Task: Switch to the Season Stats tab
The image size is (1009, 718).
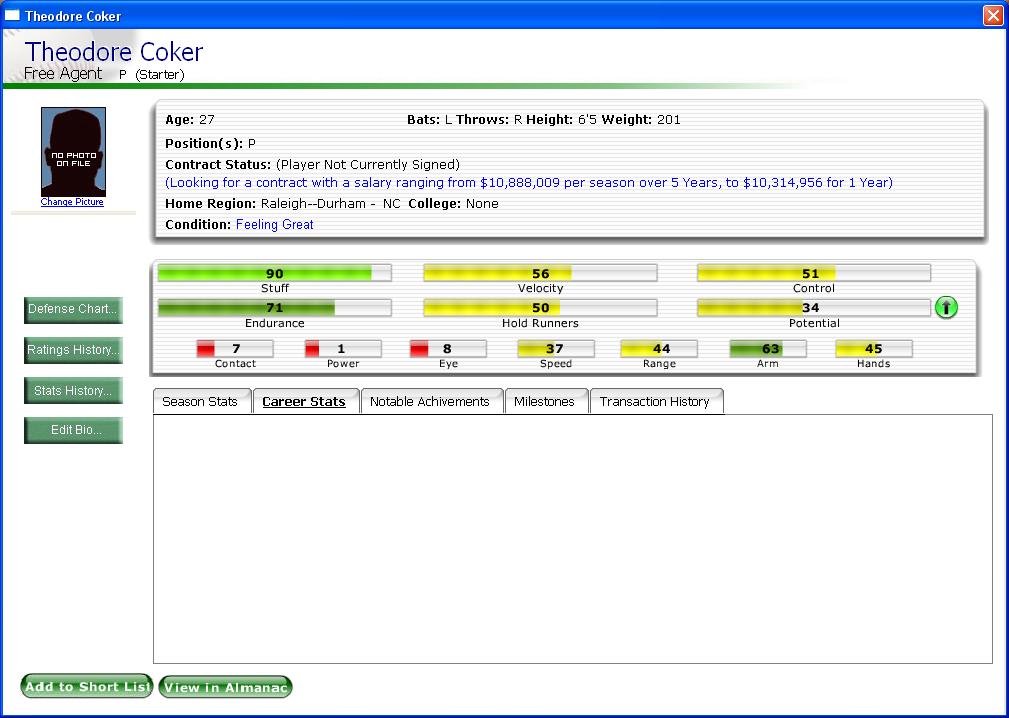Action: (x=200, y=401)
